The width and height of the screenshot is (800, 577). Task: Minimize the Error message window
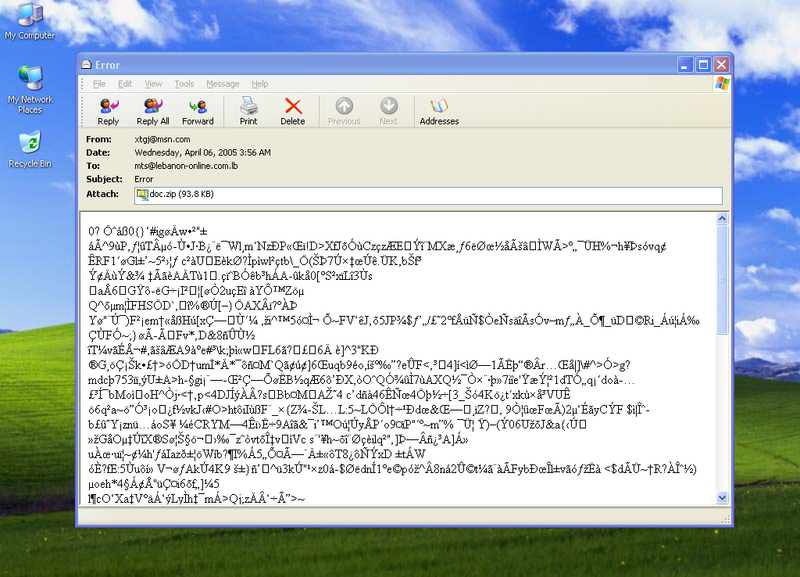point(685,65)
